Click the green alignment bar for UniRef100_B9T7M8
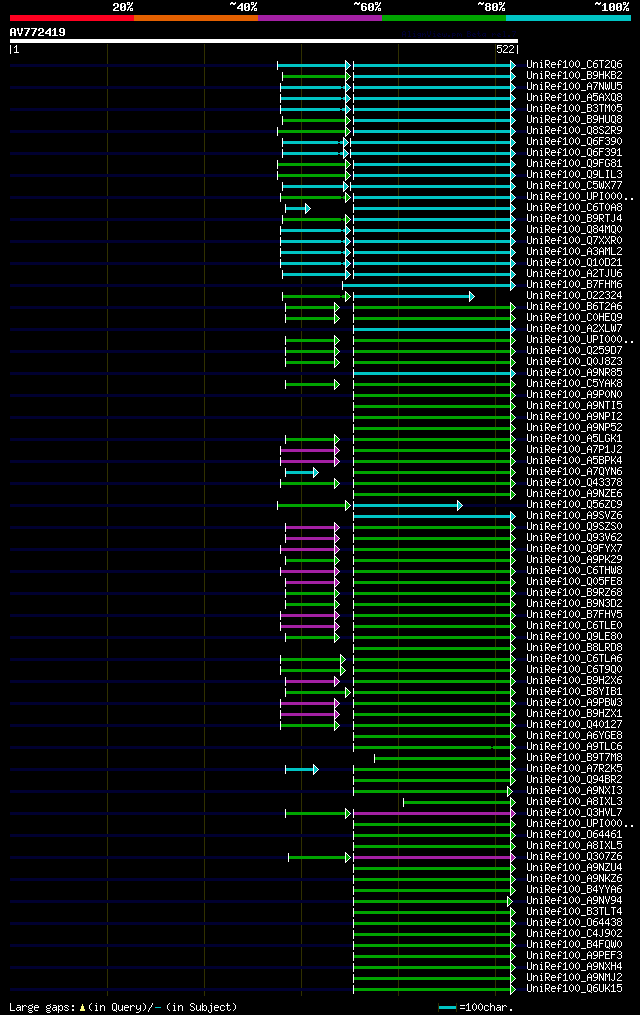 click(x=445, y=759)
